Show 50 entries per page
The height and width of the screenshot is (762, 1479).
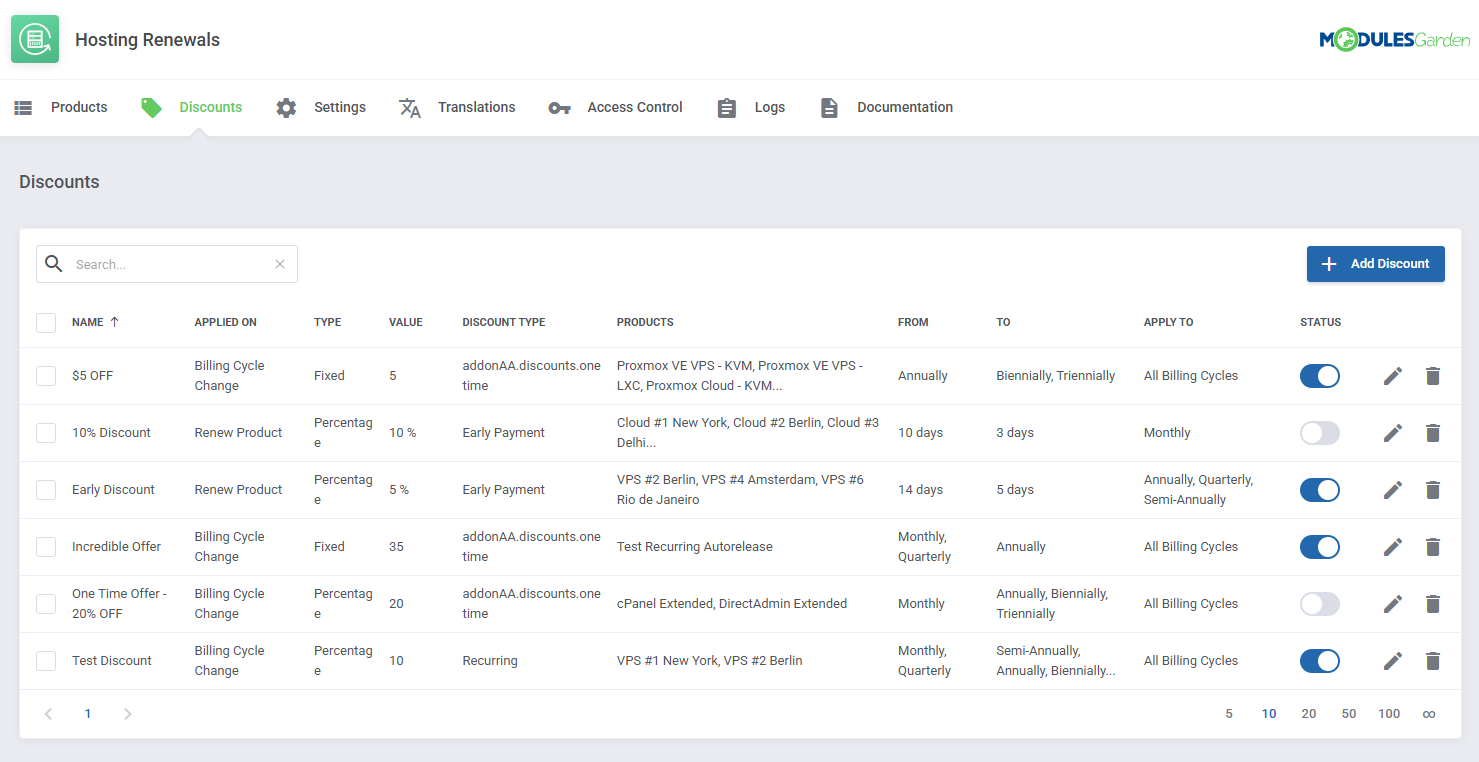click(1349, 714)
